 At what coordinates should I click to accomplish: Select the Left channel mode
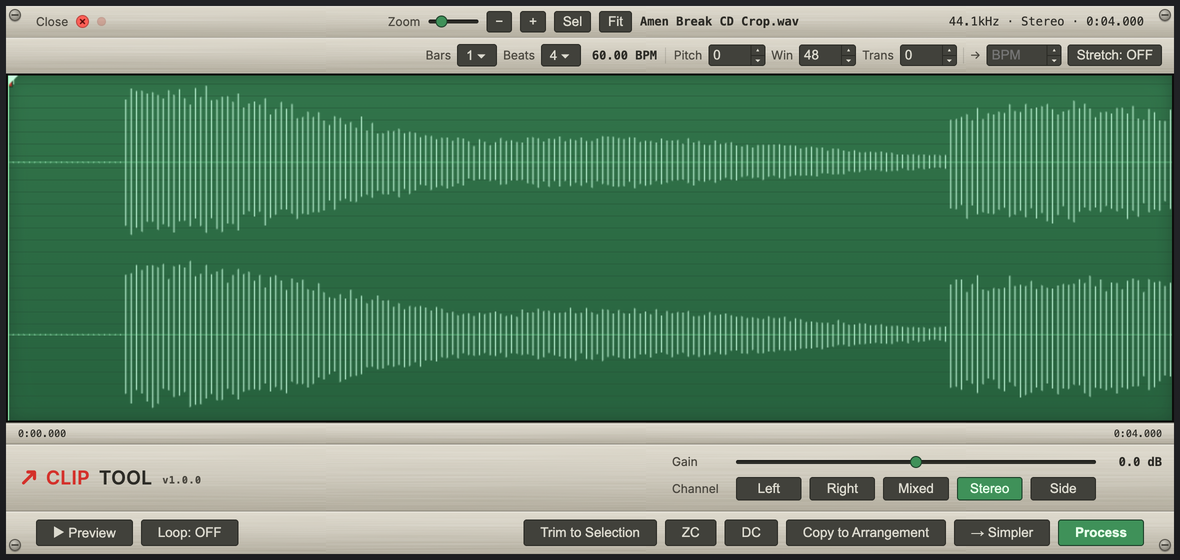[768, 488]
